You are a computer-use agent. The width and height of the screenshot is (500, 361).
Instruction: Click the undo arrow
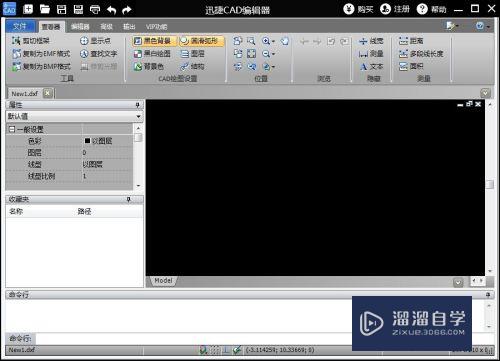click(x=111, y=10)
